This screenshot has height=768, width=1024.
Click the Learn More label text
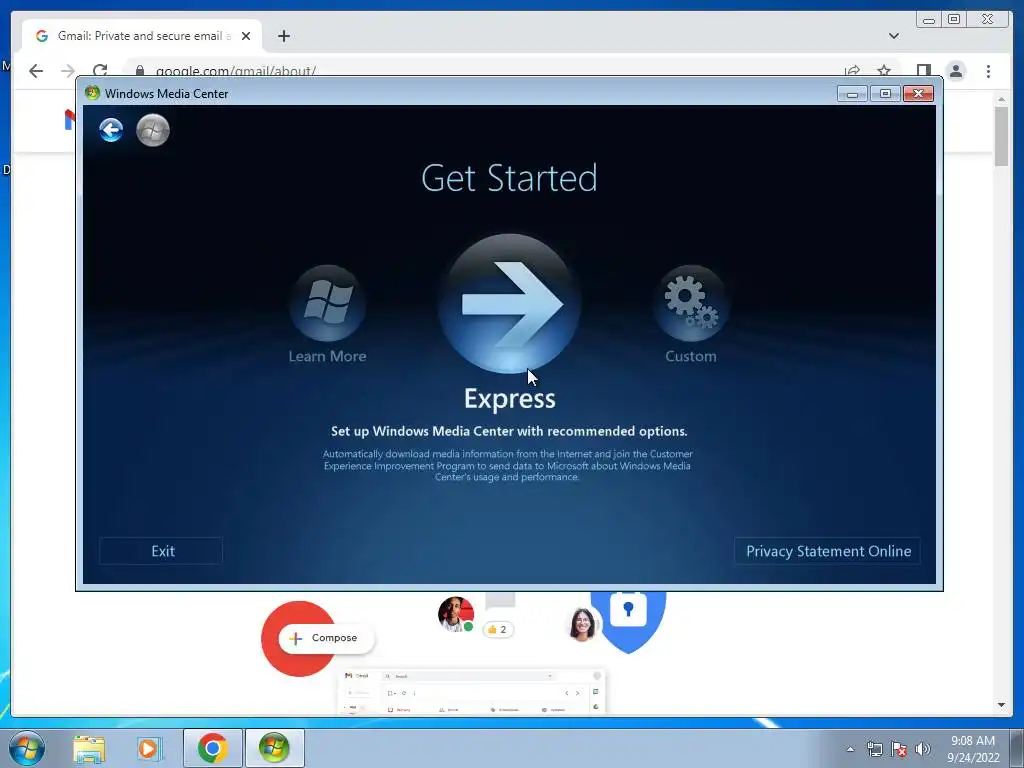tap(327, 357)
